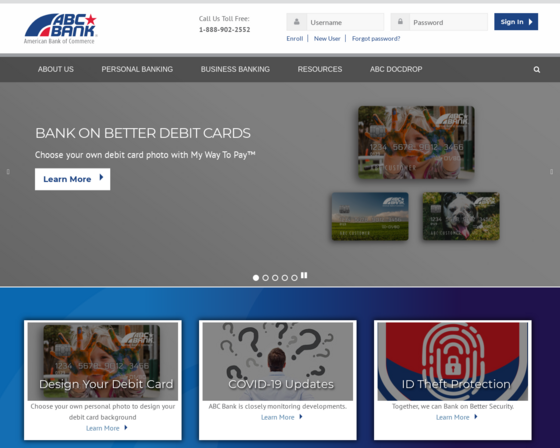
Task: Click the ID Theft Protection fingerprint image
Action: (453, 361)
